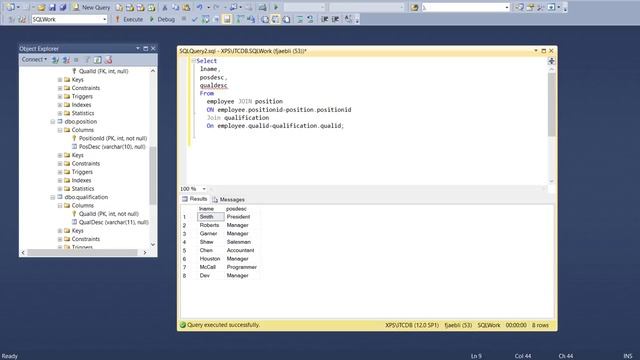
Task: Click the posdesc column header
Action: [x=236, y=209]
